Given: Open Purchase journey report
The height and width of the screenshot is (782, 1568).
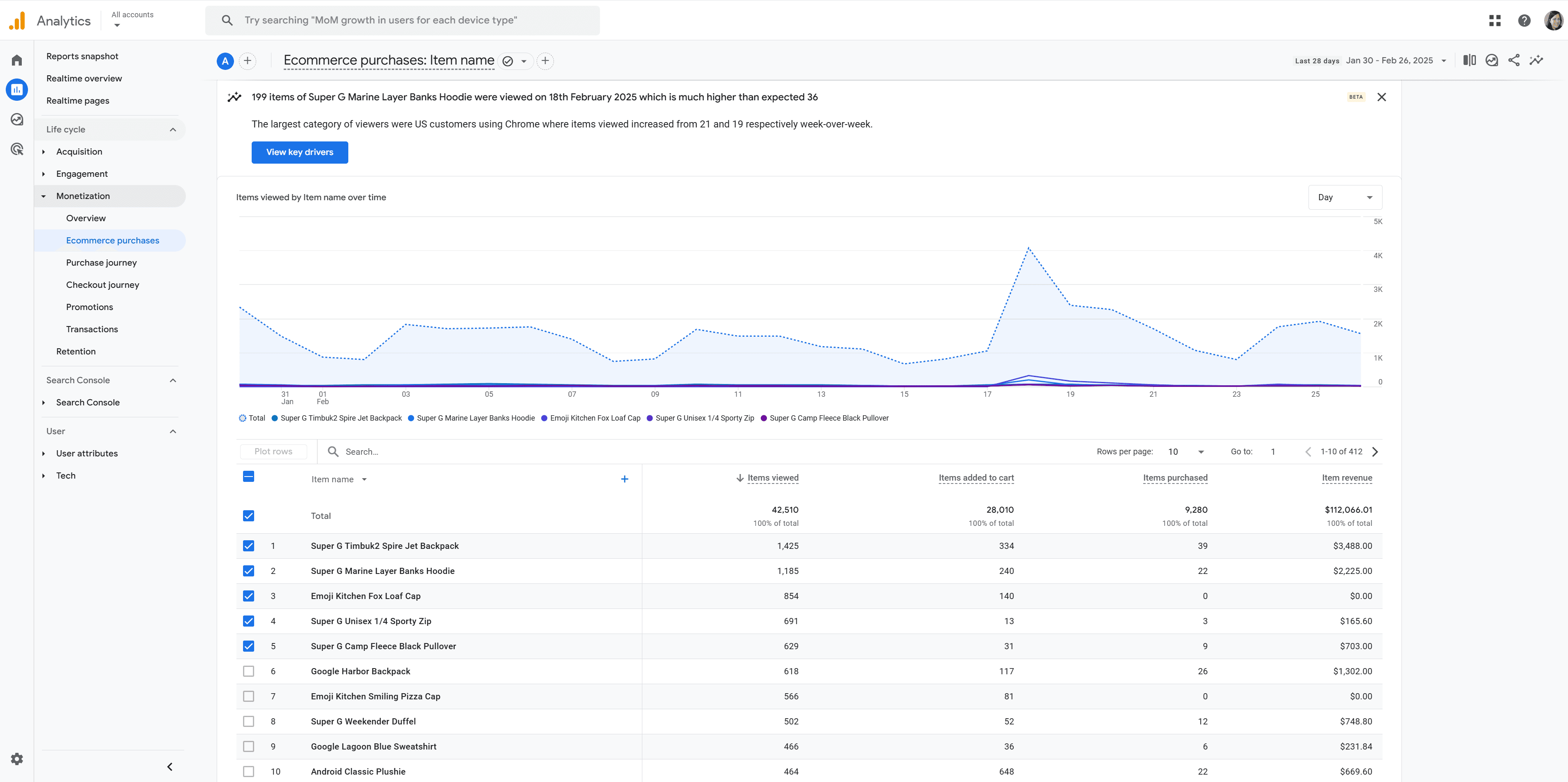Looking at the screenshot, I should tap(102, 263).
